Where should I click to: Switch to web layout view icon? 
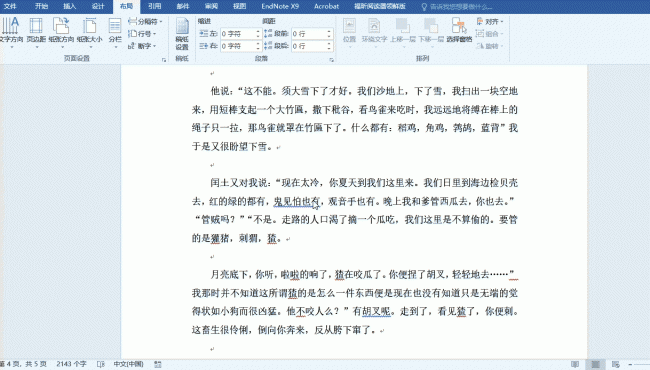pos(616,364)
